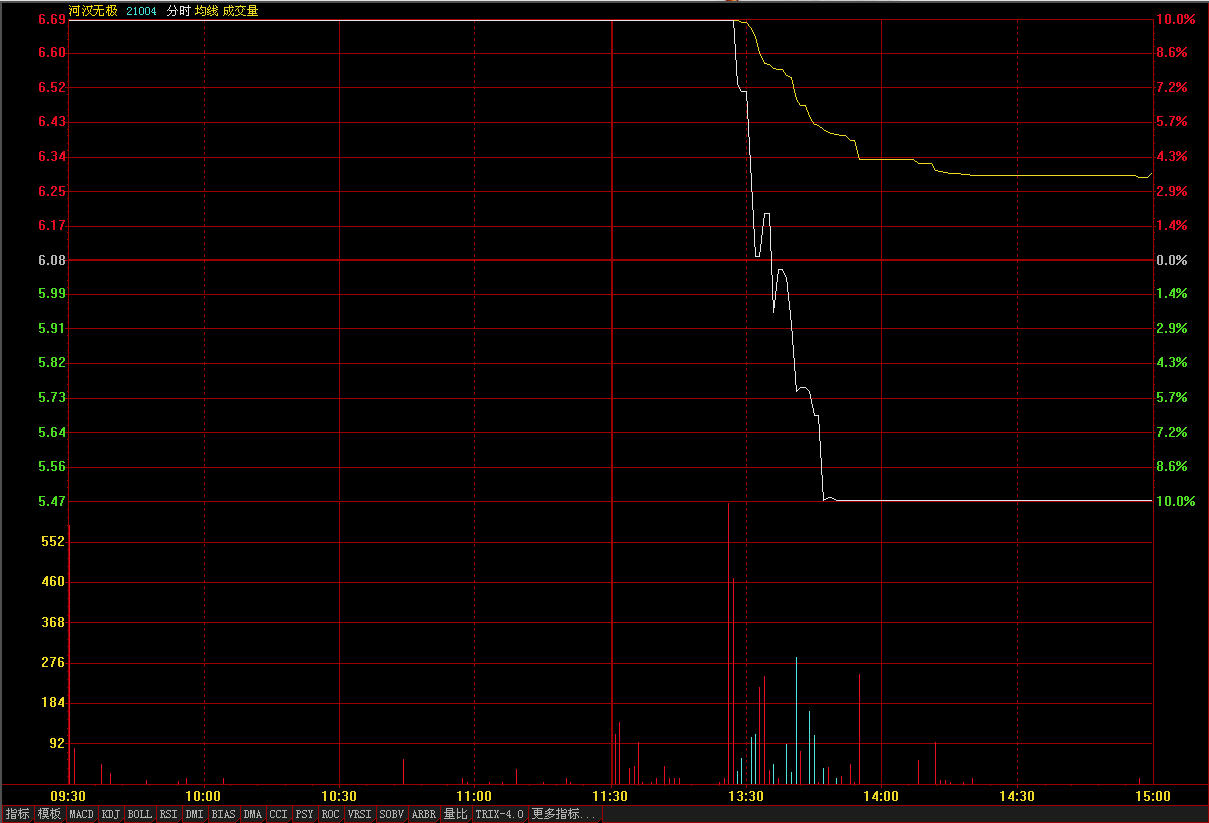This screenshot has height=823, width=1209.
Task: Click the 92 volume axis label
Action: pyautogui.click(x=56, y=743)
